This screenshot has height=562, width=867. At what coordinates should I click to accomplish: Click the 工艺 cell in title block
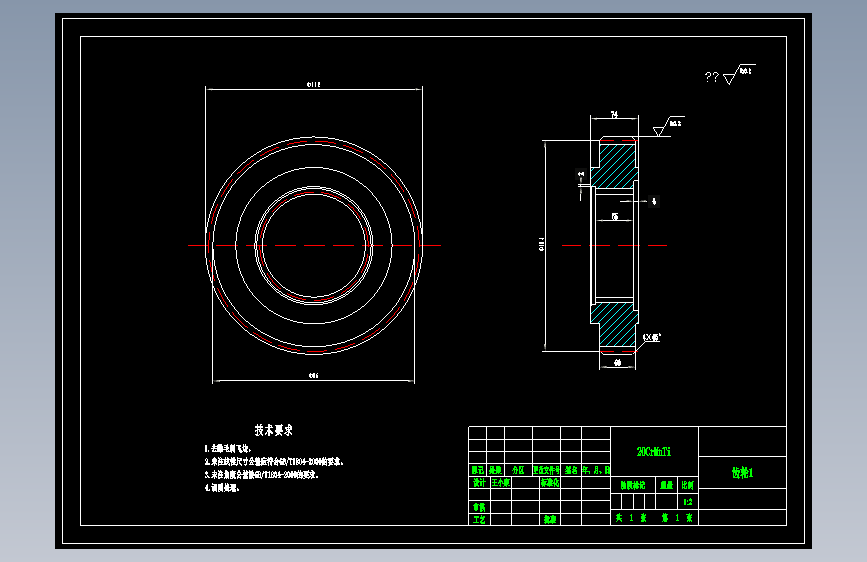pyautogui.click(x=479, y=519)
